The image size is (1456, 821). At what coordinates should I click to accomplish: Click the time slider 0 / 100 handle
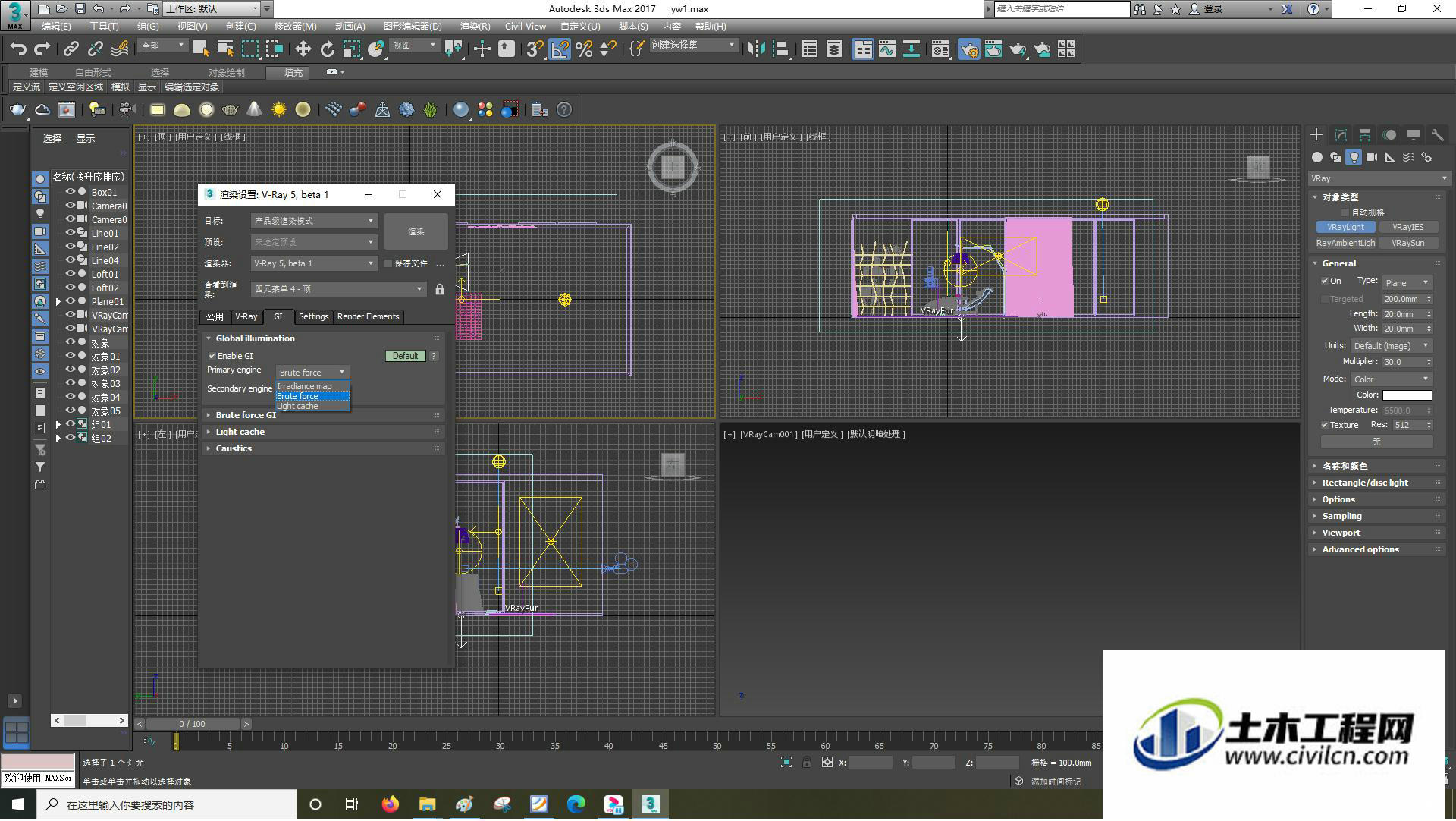[193, 724]
